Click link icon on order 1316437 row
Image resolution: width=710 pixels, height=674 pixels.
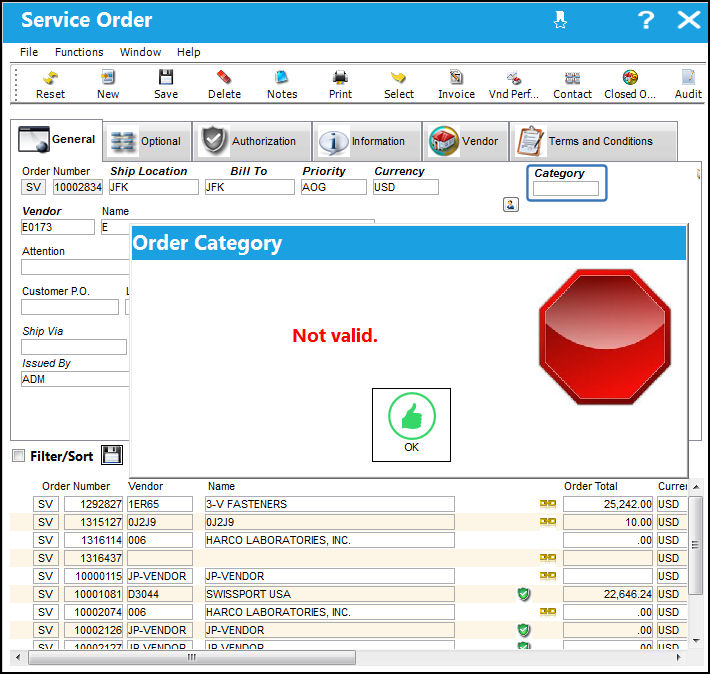[x=548, y=558]
